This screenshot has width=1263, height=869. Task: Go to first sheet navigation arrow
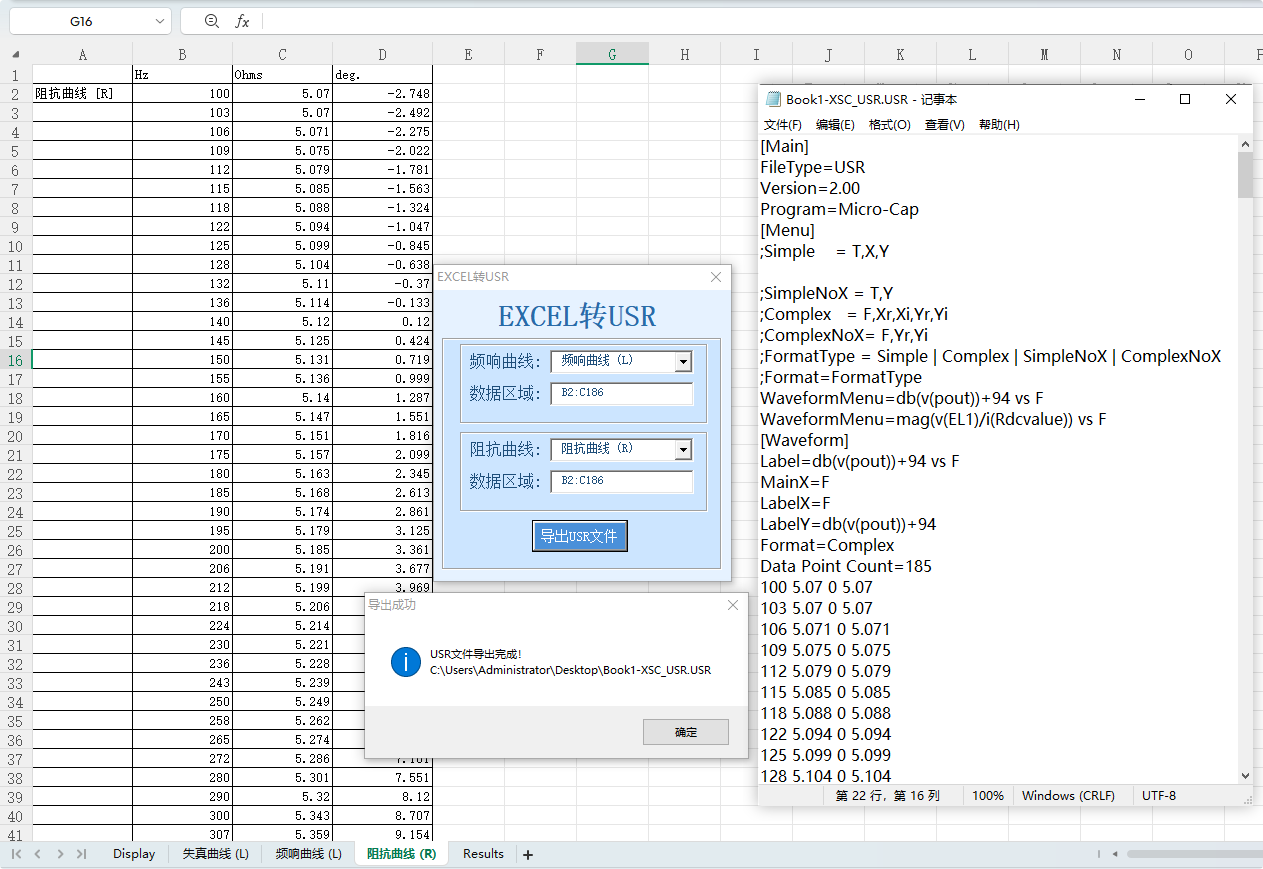click(x=17, y=854)
